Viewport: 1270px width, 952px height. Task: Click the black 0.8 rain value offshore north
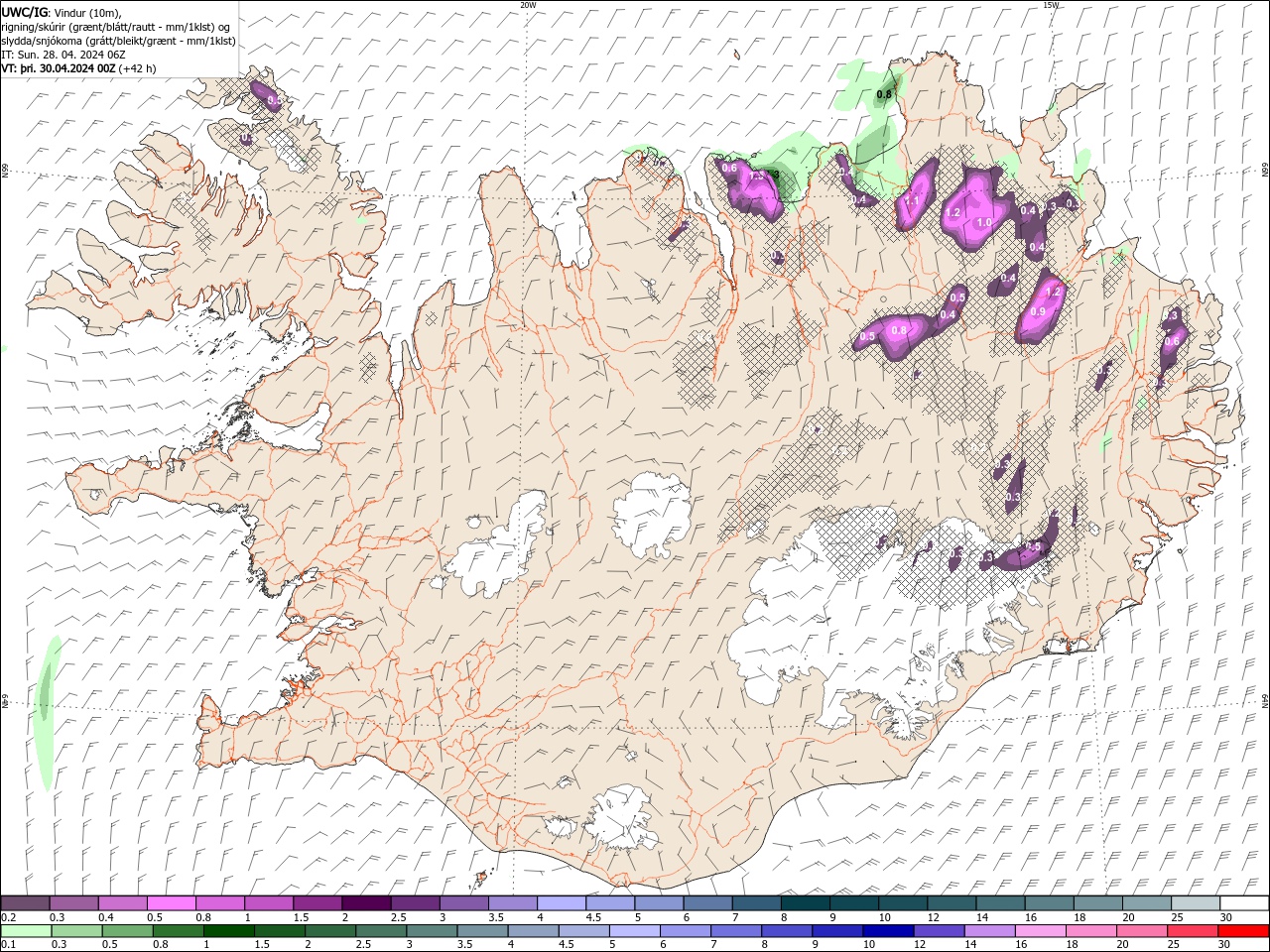[884, 95]
